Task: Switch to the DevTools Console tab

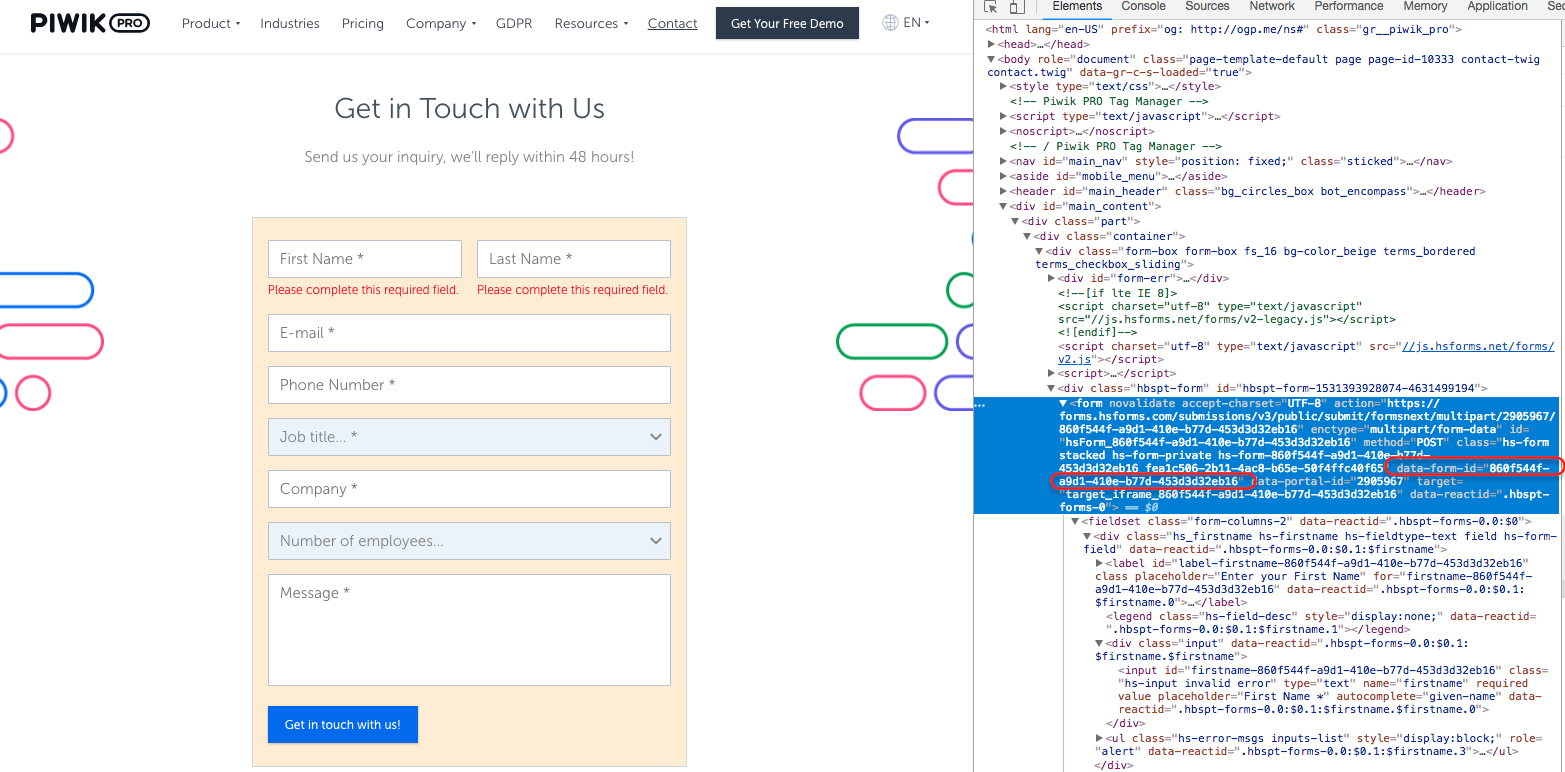Action: pyautogui.click(x=1143, y=6)
